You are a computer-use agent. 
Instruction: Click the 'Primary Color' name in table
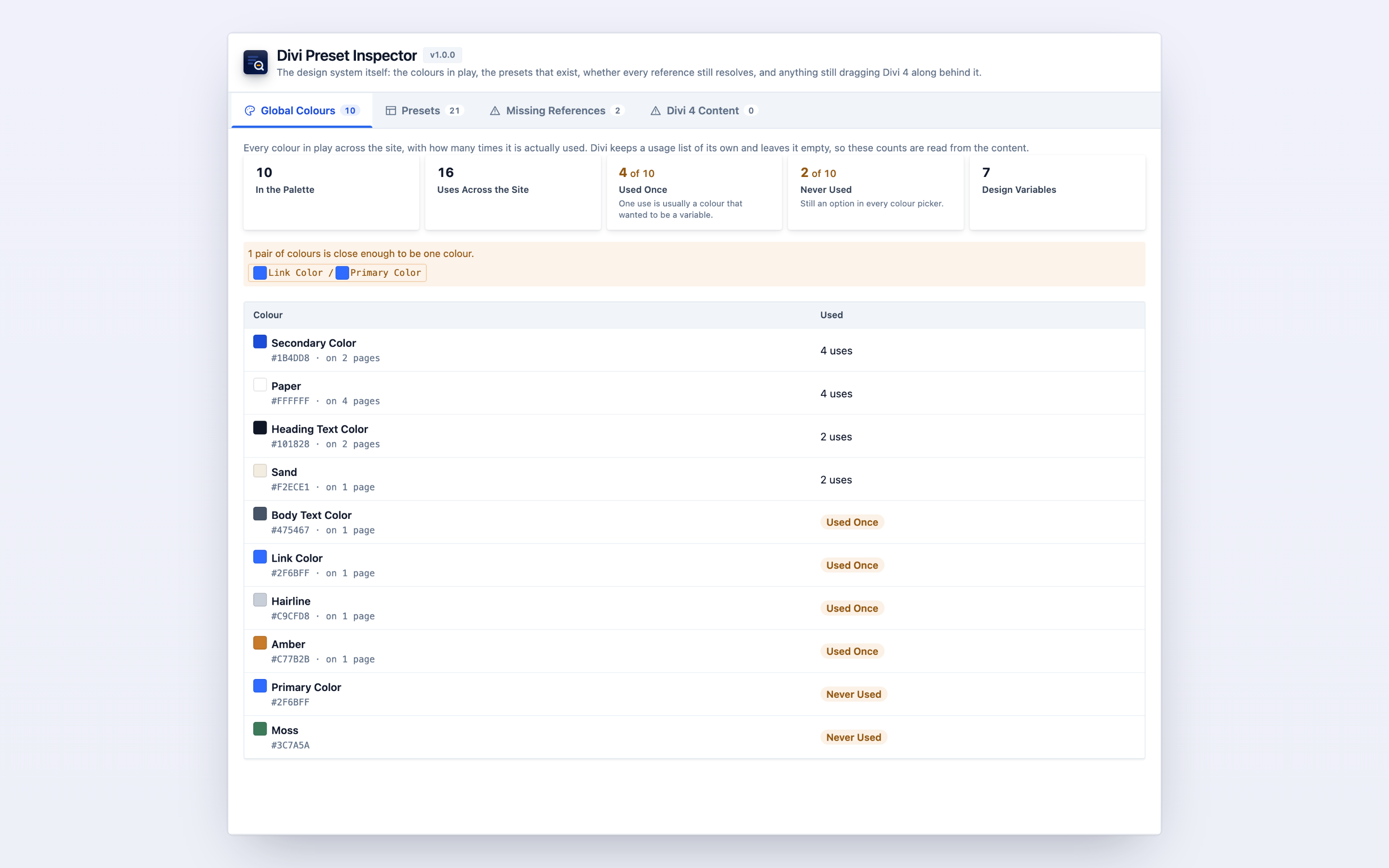306,688
